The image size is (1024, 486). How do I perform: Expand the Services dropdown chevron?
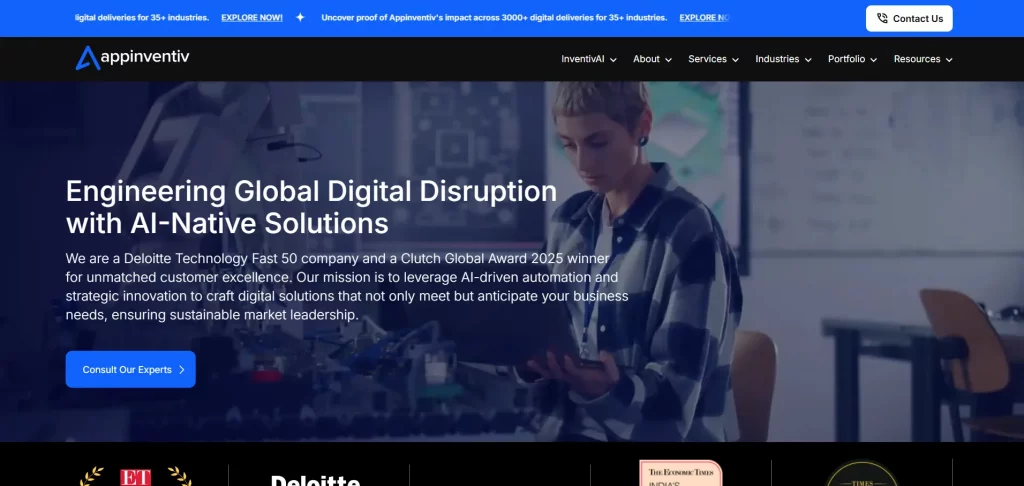[735, 60]
